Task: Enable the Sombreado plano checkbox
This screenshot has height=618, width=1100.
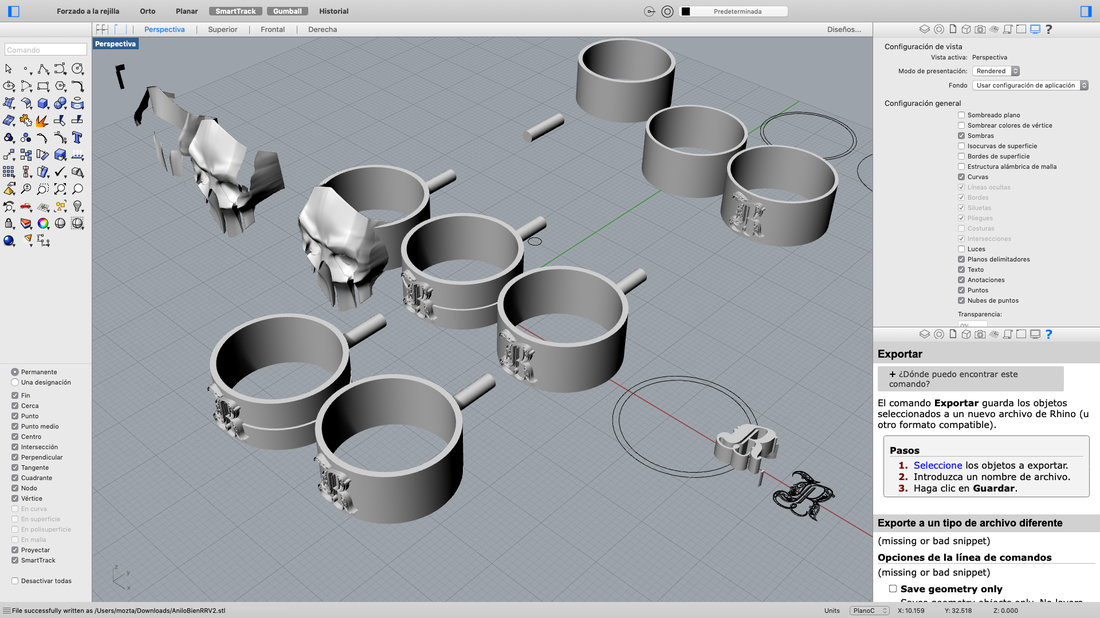Action: pos(961,115)
